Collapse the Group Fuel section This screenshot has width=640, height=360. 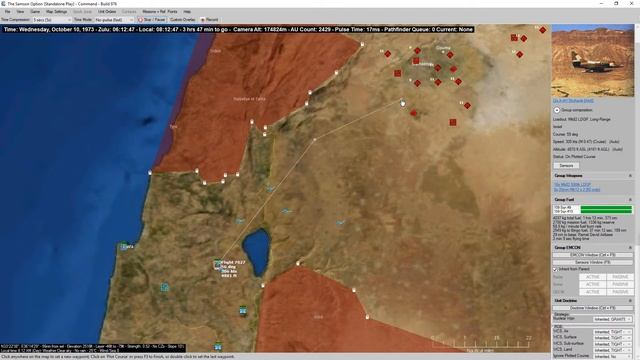630,200
